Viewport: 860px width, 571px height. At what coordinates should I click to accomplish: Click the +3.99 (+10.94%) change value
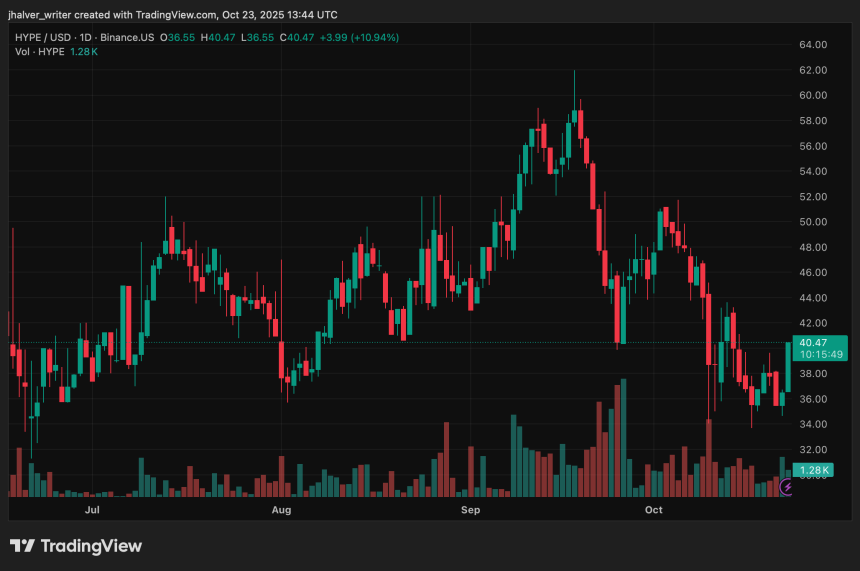click(x=357, y=37)
